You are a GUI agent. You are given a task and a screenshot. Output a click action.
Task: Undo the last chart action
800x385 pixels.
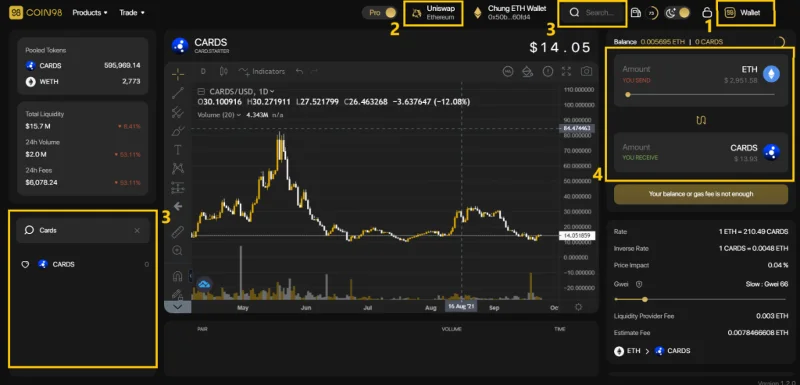coord(299,71)
